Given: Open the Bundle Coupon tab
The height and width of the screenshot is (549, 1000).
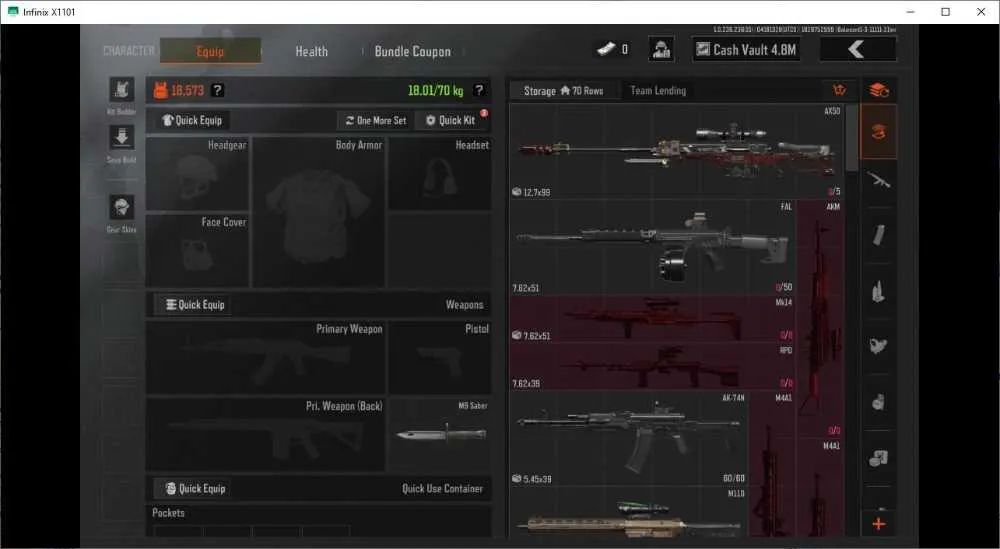Looking at the screenshot, I should tap(413, 51).
